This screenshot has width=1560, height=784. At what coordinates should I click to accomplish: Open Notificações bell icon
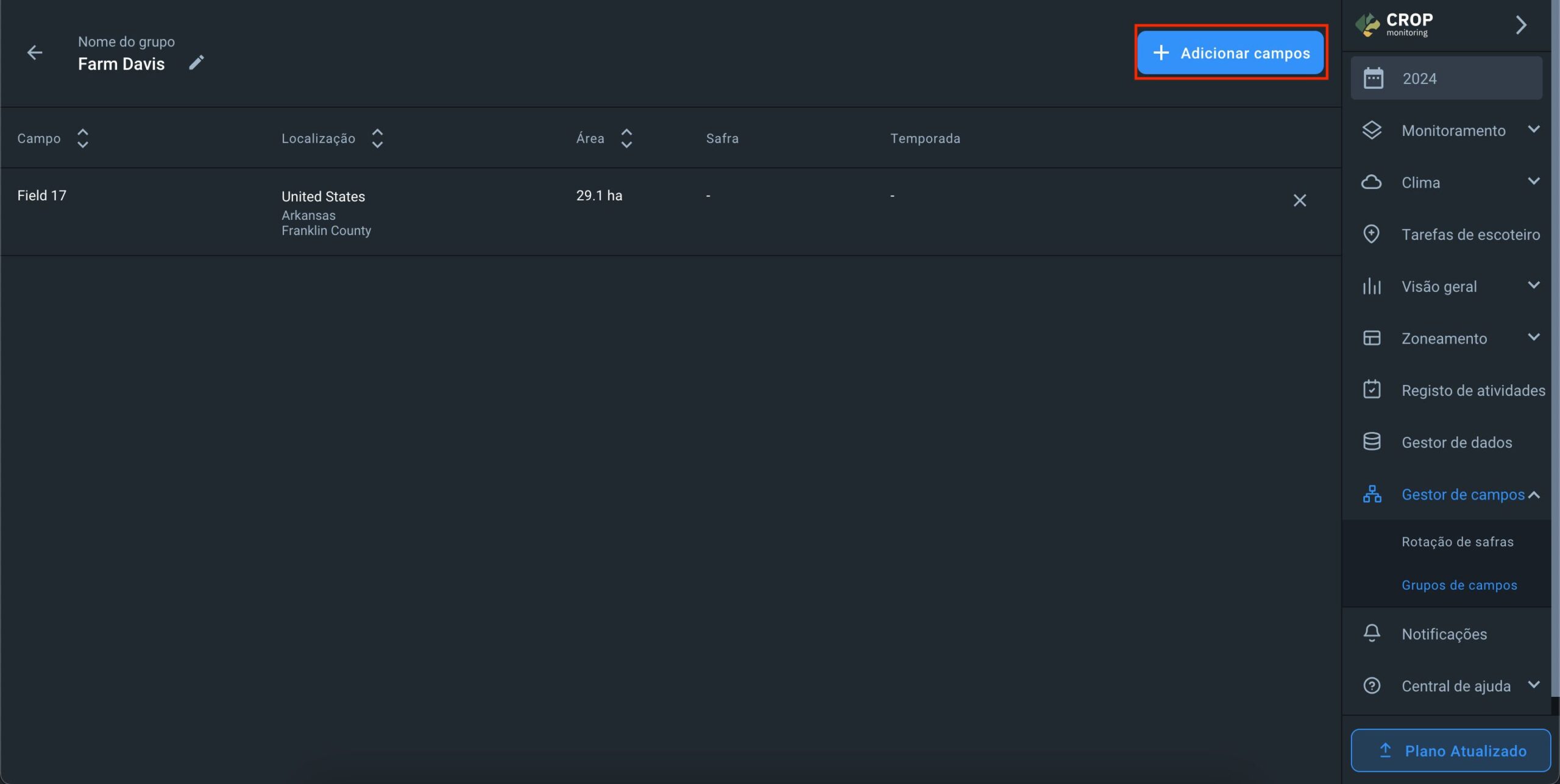(1371, 633)
